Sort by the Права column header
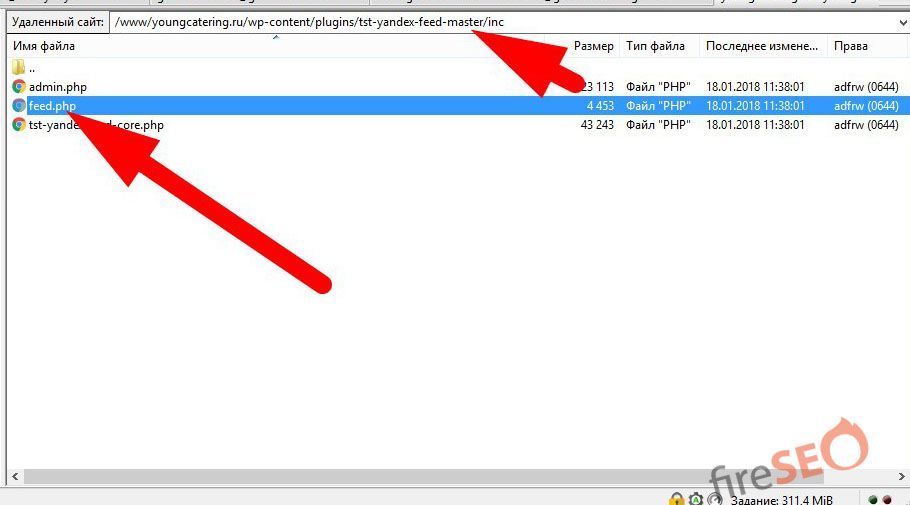The image size is (910, 505). coord(850,46)
